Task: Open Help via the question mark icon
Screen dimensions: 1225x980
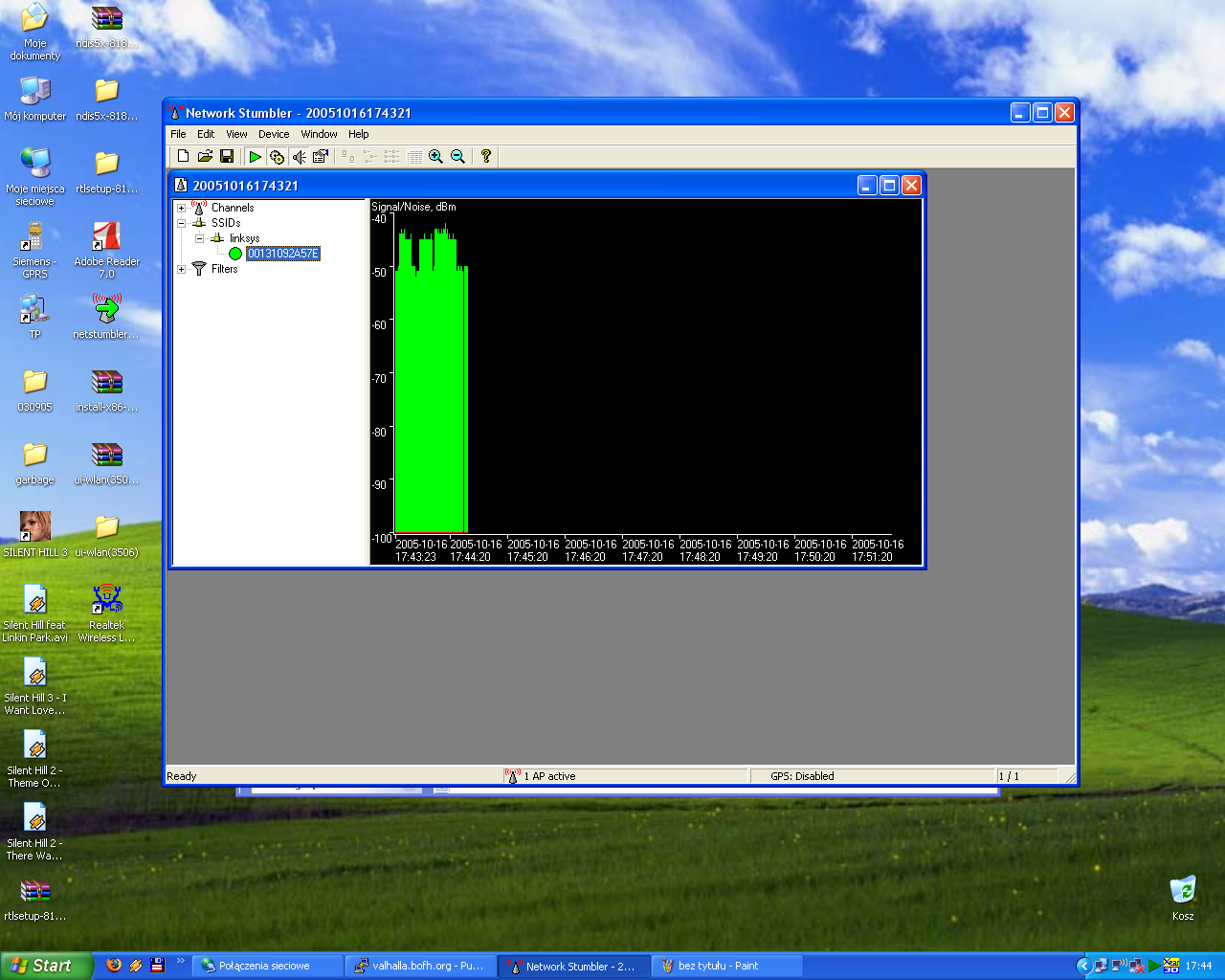Action: point(486,156)
